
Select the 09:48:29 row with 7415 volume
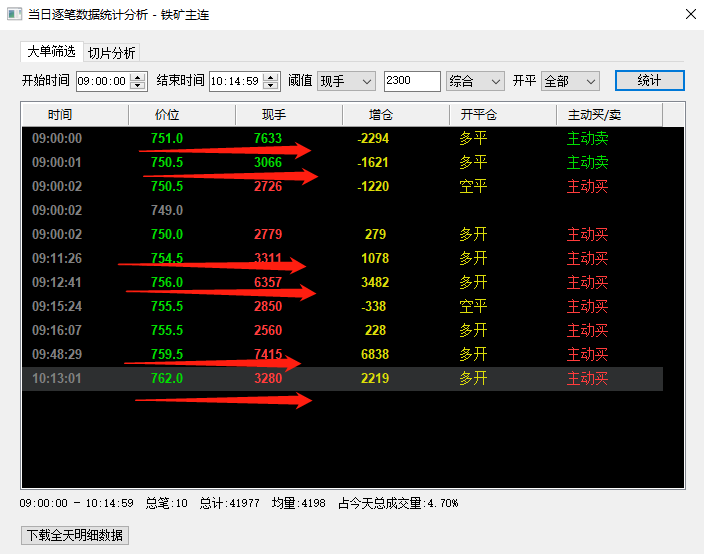(342, 355)
